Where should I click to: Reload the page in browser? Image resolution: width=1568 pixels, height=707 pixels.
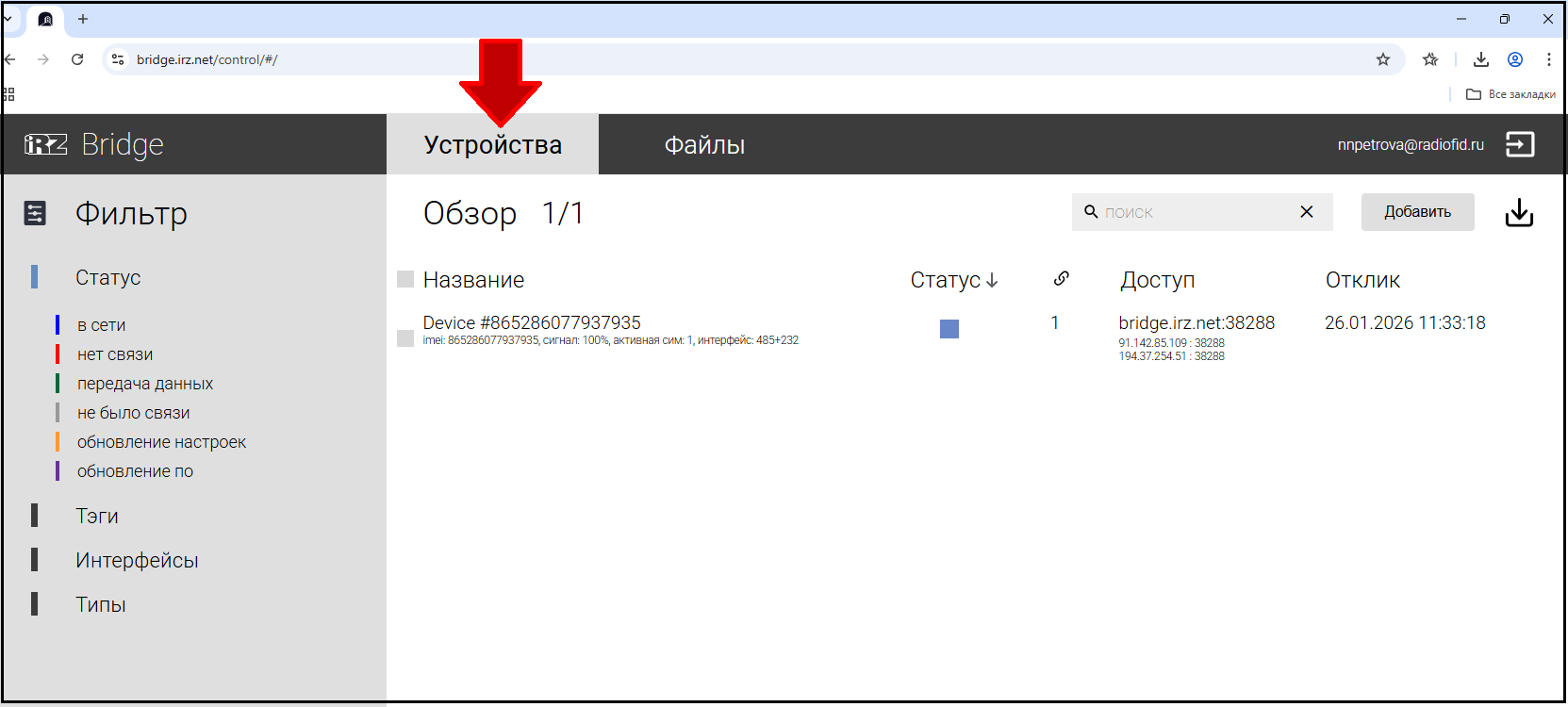click(x=77, y=59)
